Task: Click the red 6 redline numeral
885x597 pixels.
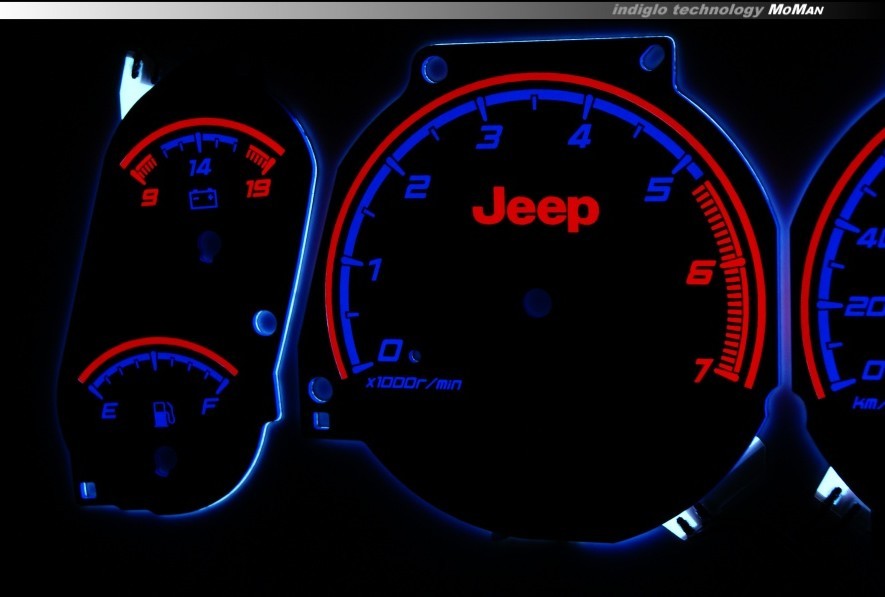Action: click(700, 272)
